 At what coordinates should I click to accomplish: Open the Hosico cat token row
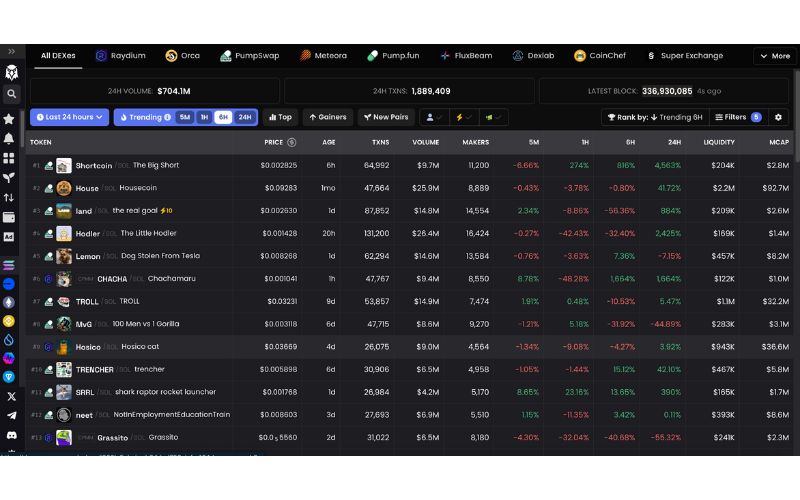point(409,347)
